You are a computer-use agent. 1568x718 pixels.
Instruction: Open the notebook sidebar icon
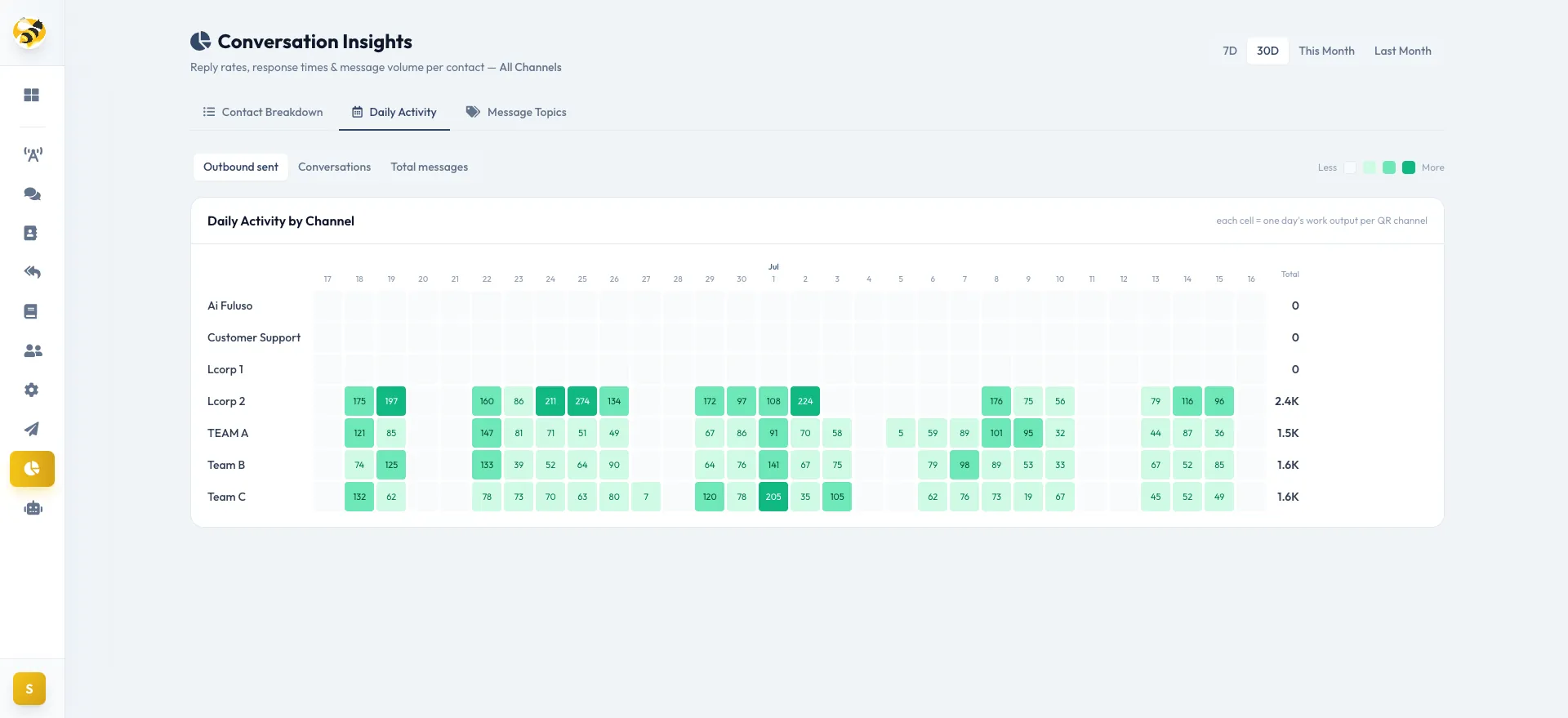pos(32,311)
